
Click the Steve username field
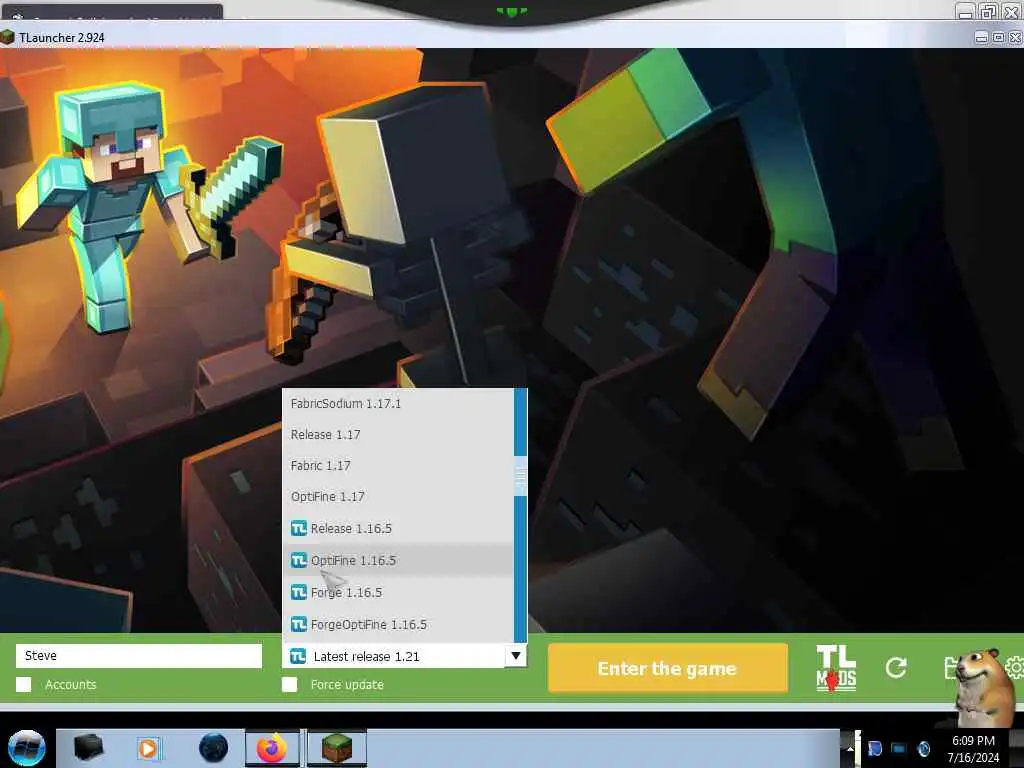[138, 656]
